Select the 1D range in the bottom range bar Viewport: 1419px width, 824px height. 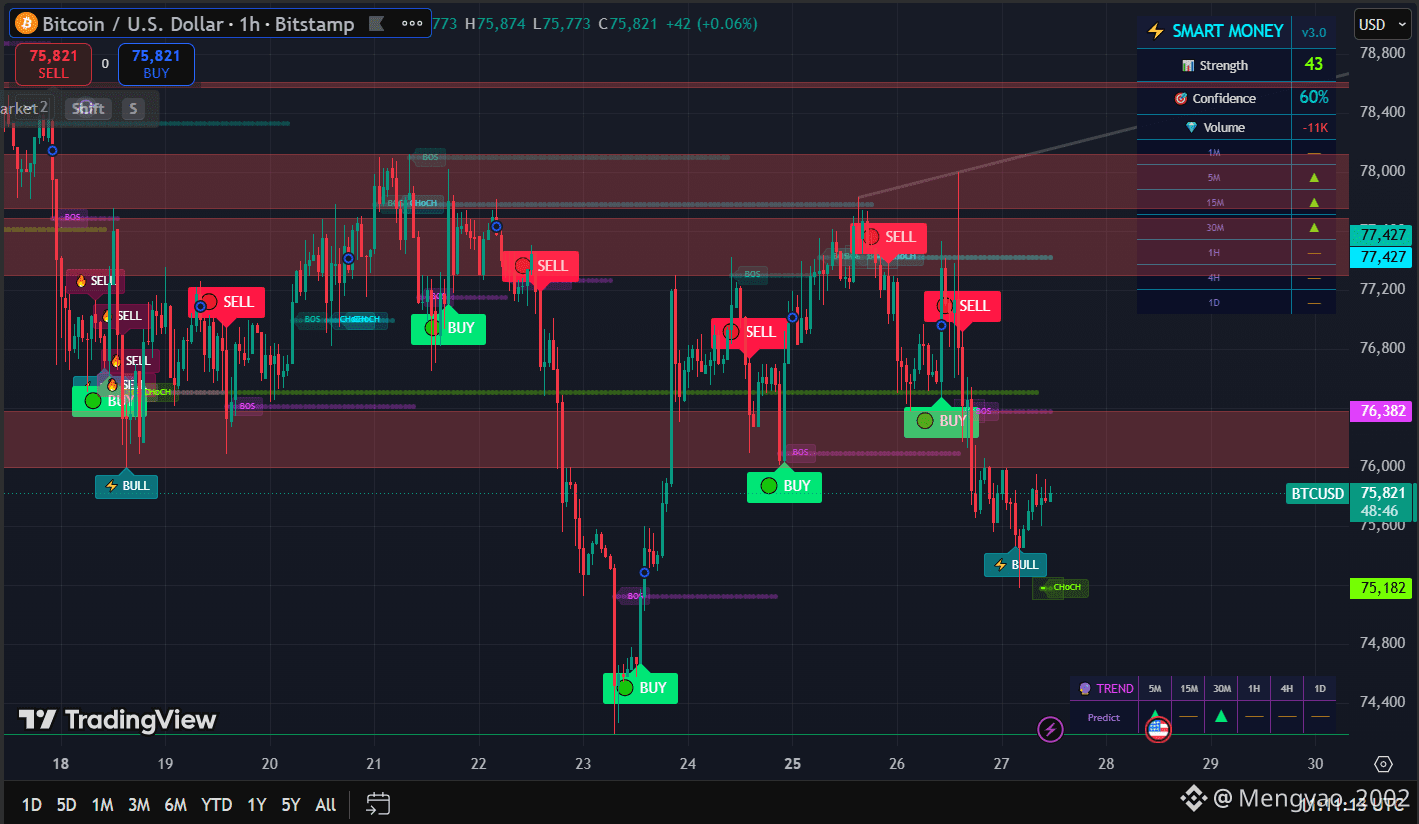32,804
